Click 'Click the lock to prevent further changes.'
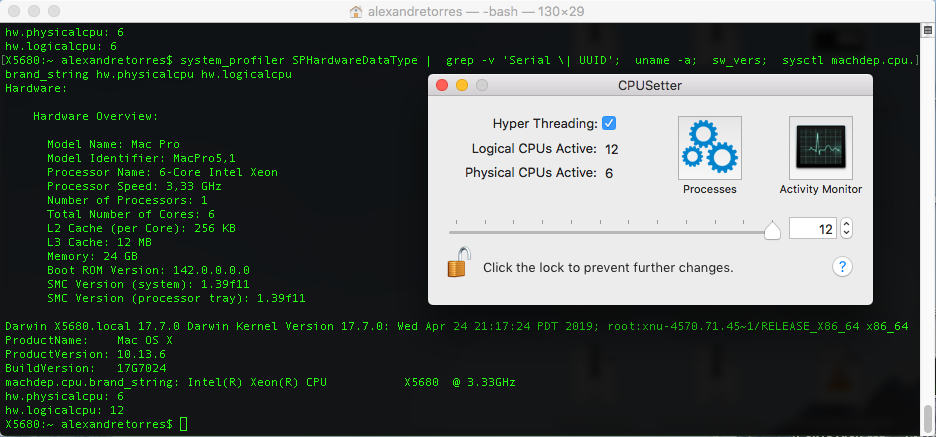Screen dimensions: 936x437 pos(608,267)
